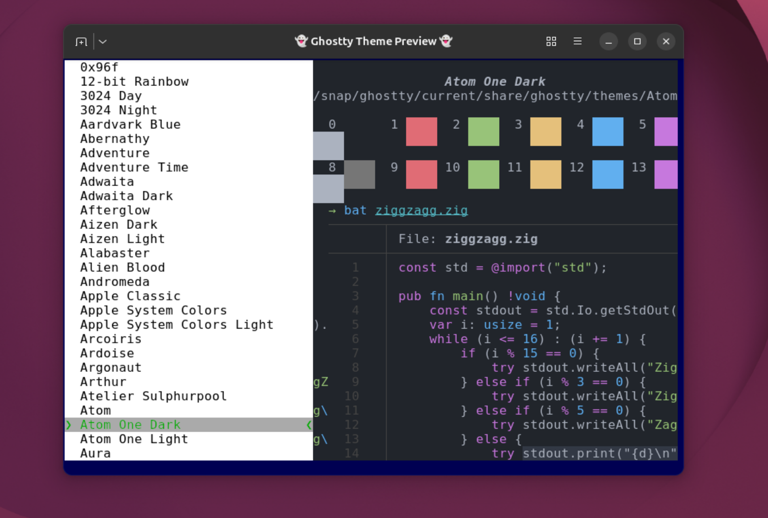
Task: Open a new tab with the titlebar icon
Action: click(81, 42)
